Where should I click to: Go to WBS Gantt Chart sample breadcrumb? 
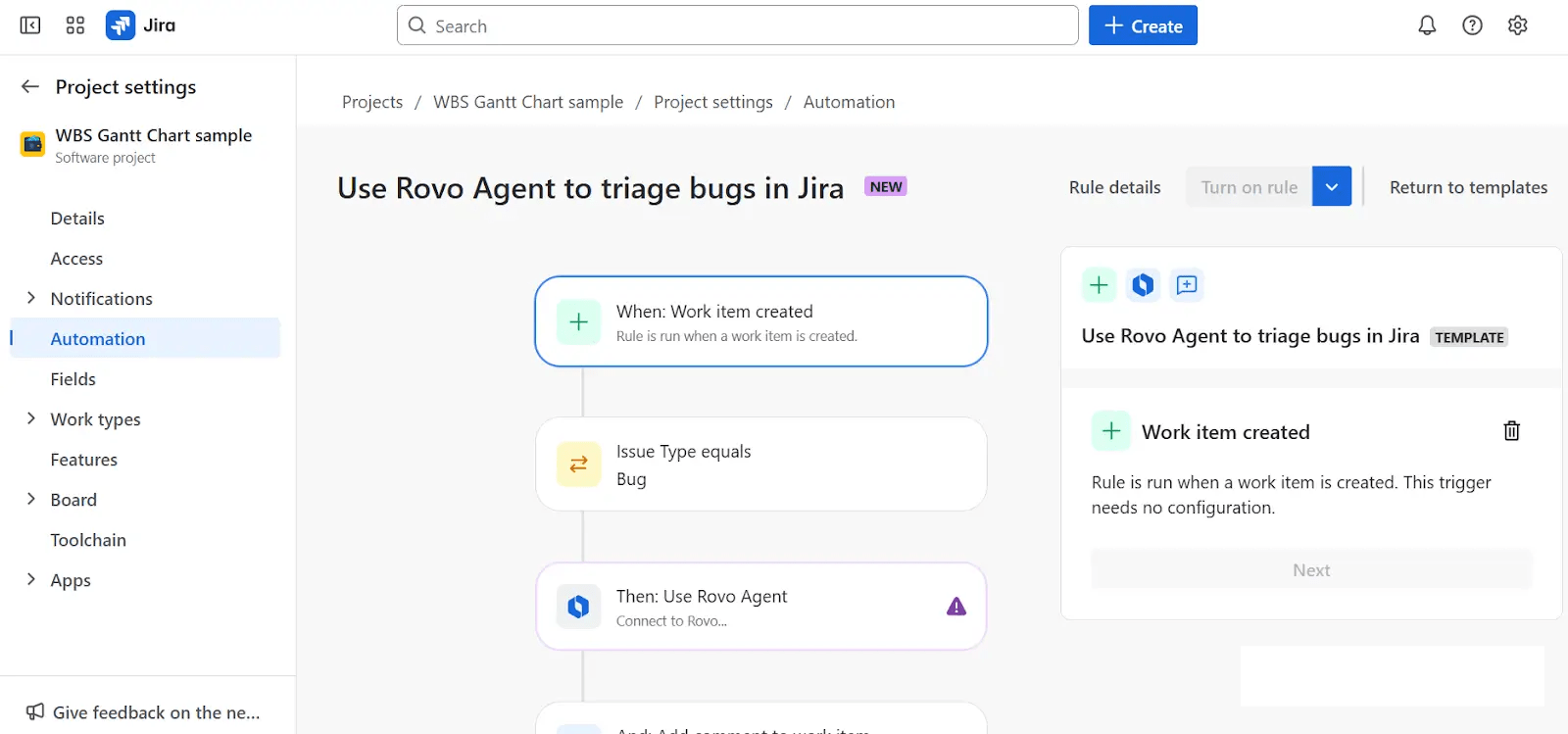(528, 102)
